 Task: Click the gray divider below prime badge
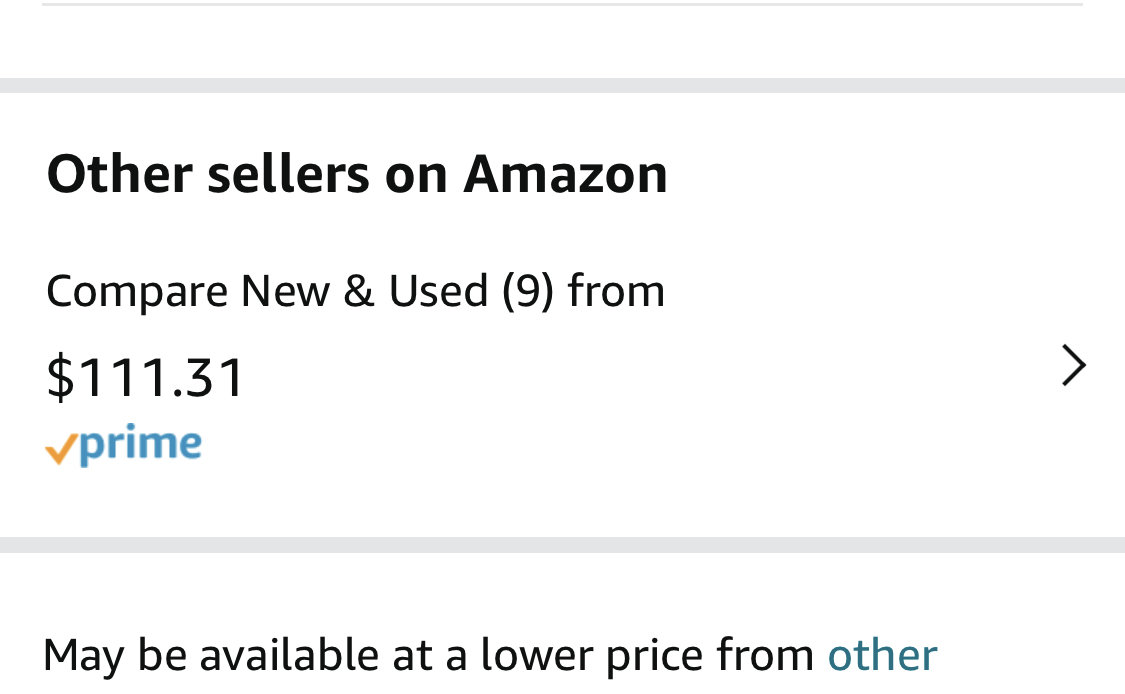[x=562, y=545]
